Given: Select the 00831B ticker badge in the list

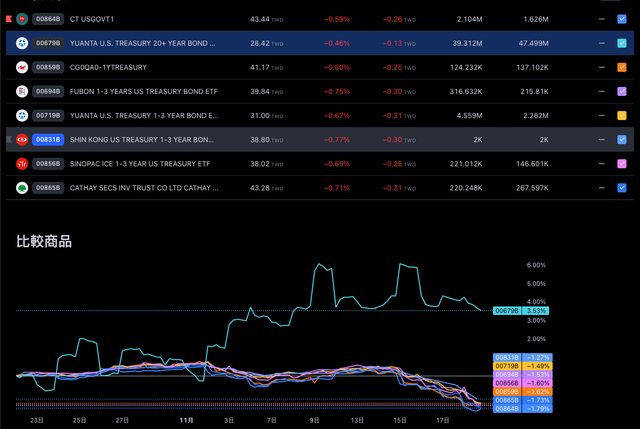Looking at the screenshot, I should pos(48,139).
